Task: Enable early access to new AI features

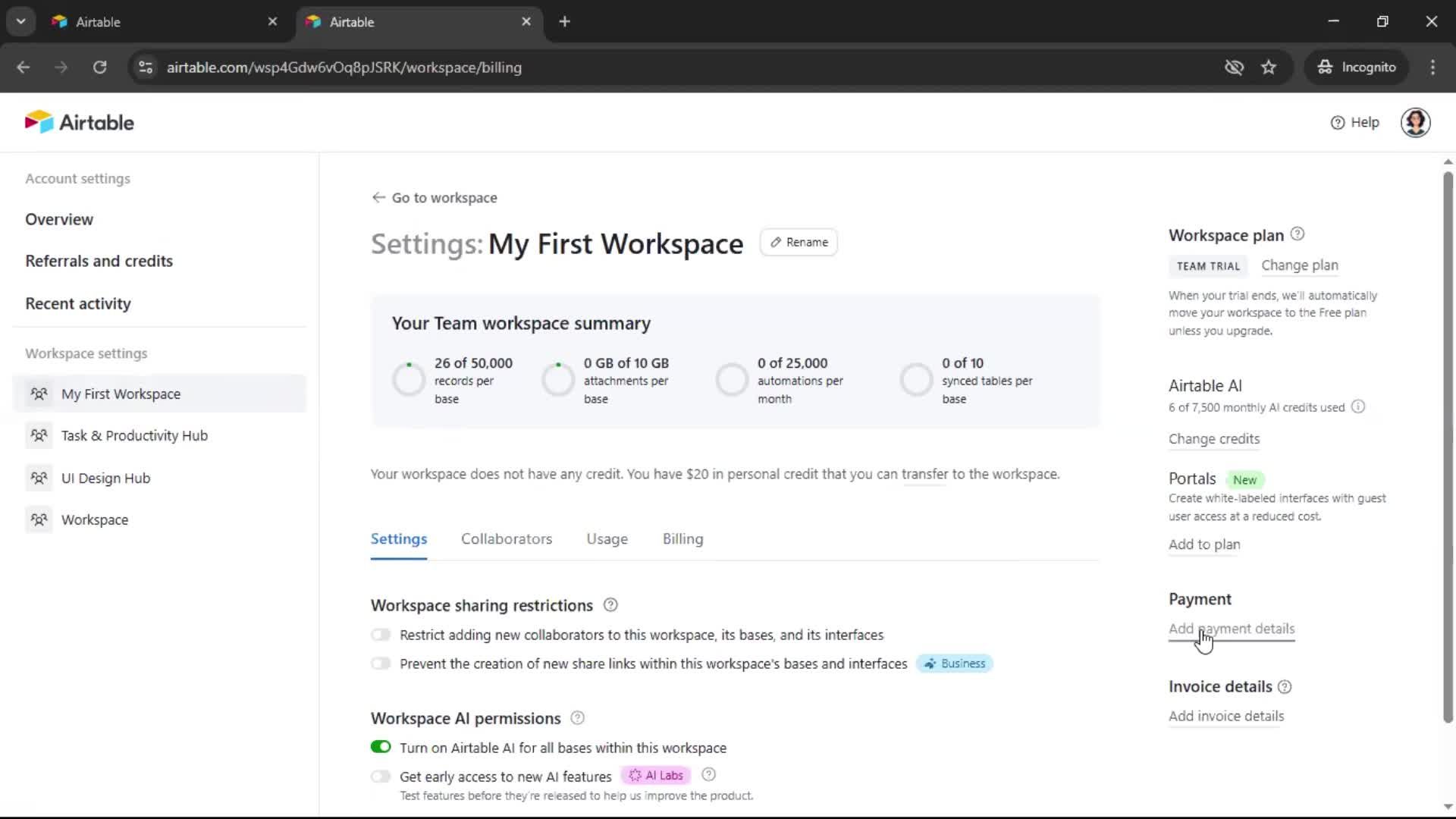Action: click(x=381, y=775)
